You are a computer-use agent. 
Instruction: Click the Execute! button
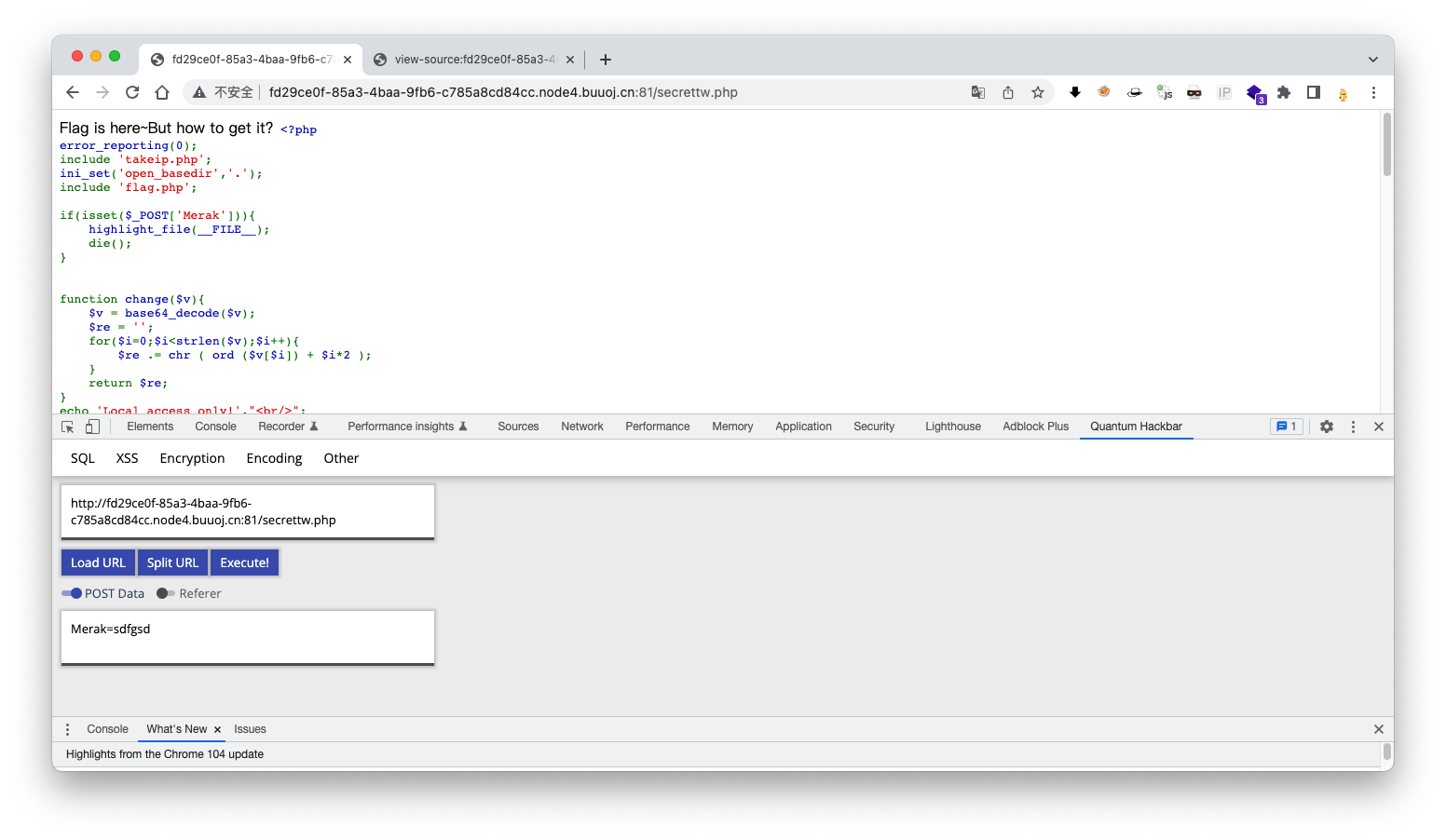[244, 562]
